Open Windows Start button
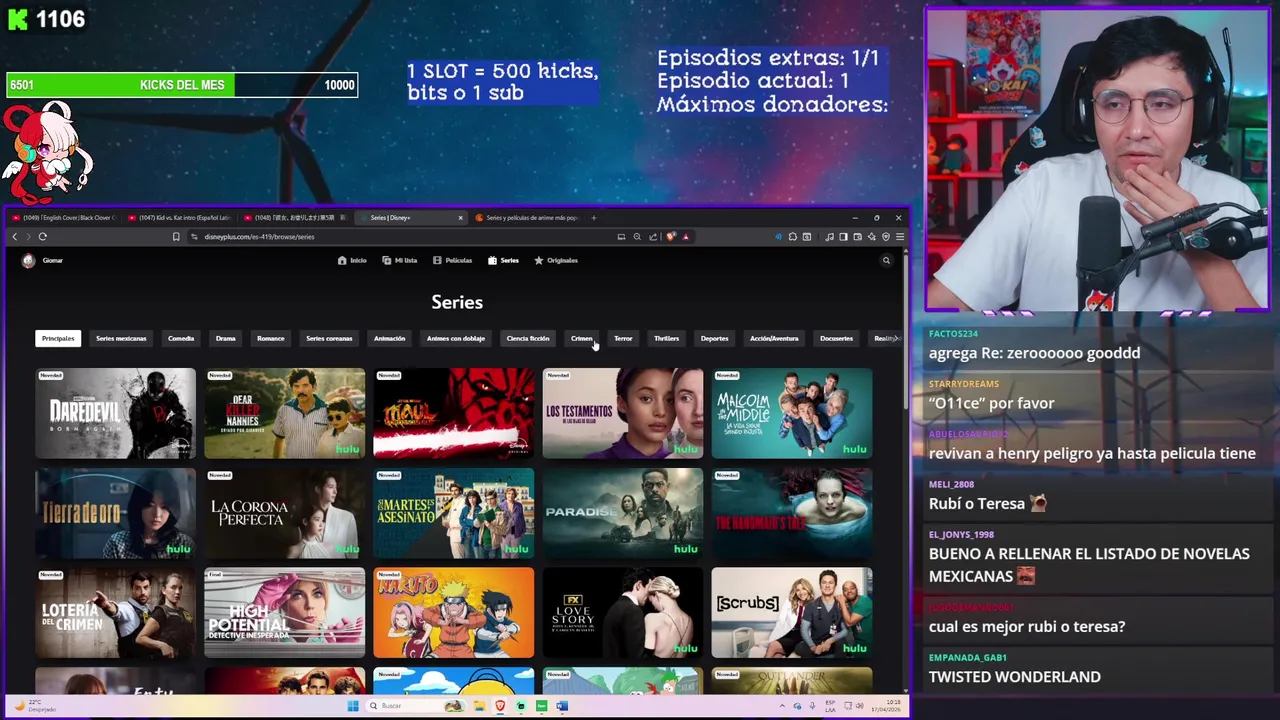Screen dimensions: 1280x720 pyautogui.click(x=352, y=706)
